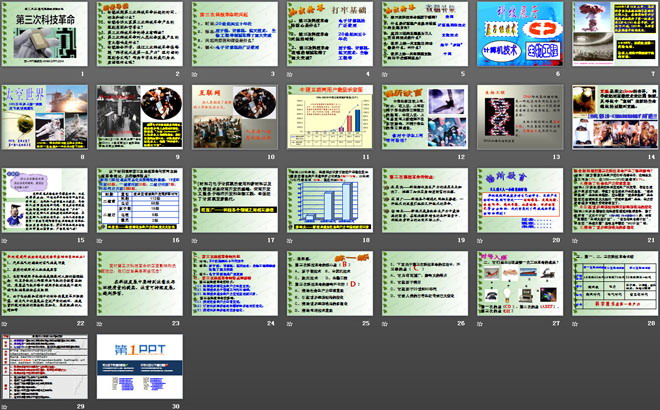The image size is (660, 410).
Task: Click the animation star icon under slide 26
Action: click(x=384, y=324)
